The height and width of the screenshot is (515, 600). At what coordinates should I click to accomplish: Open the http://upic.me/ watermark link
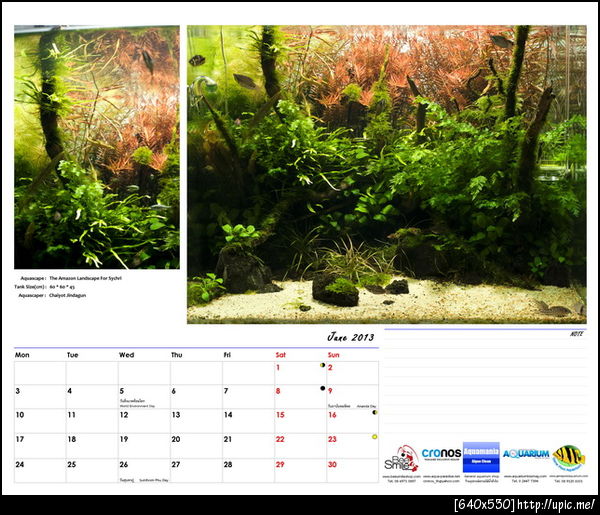pyautogui.click(x=556, y=505)
